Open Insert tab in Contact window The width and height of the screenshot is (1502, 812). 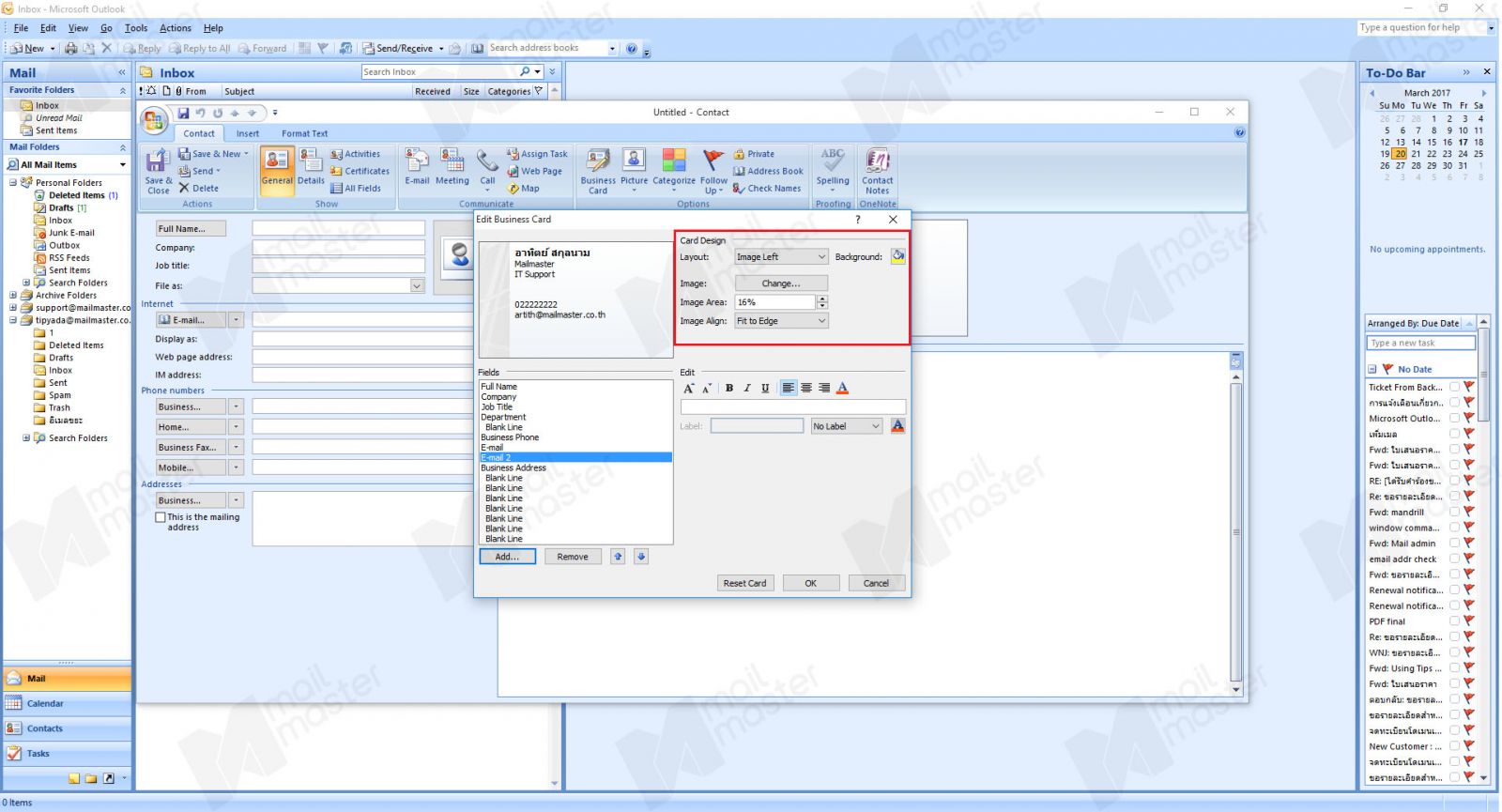pos(248,133)
